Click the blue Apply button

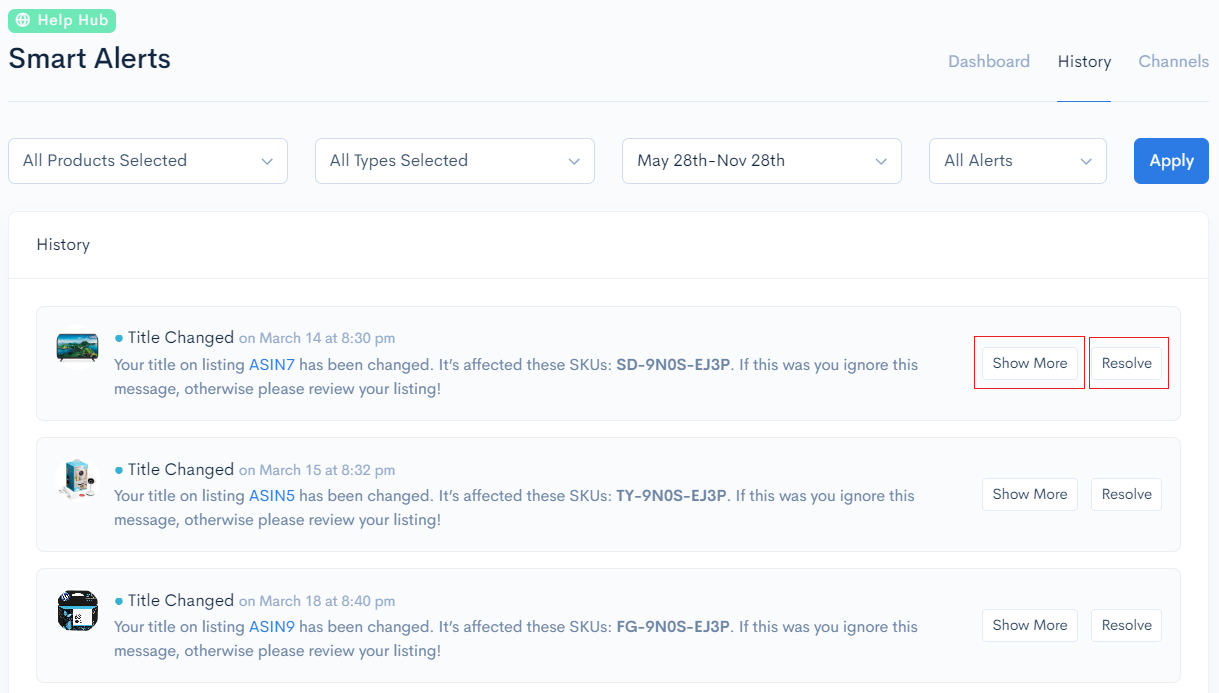pyautogui.click(x=1171, y=161)
